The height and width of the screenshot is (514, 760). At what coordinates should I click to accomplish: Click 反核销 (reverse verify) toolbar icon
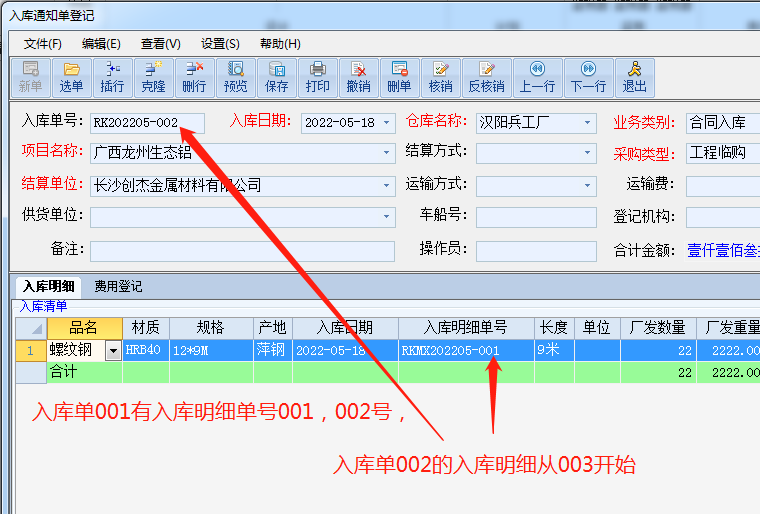[487, 78]
